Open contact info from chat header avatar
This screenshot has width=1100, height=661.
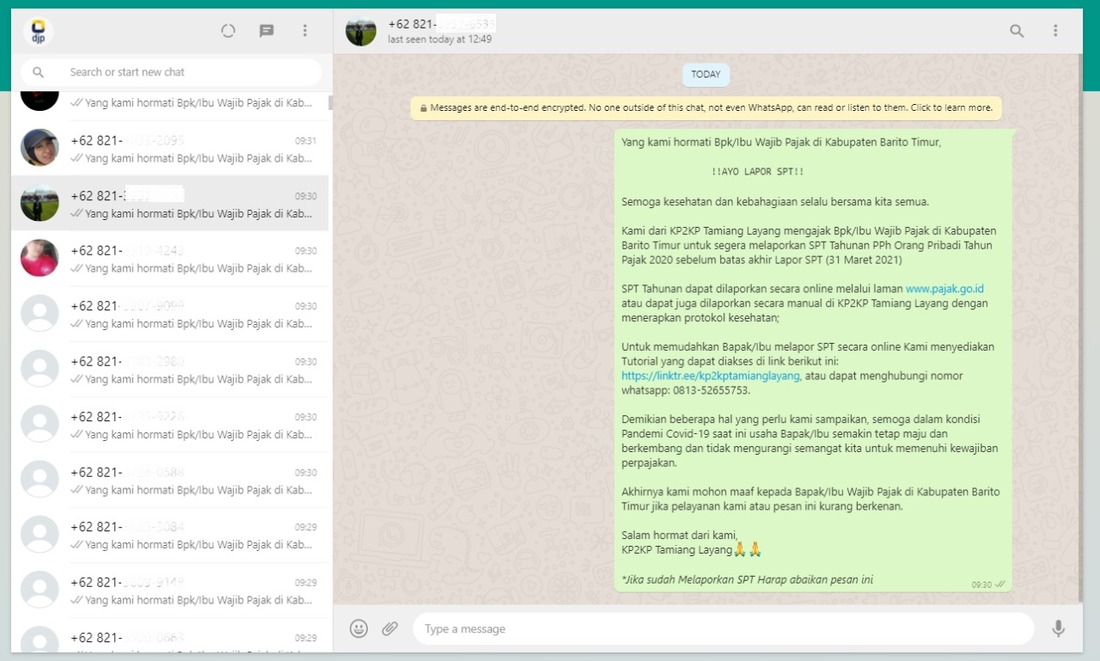[361, 31]
